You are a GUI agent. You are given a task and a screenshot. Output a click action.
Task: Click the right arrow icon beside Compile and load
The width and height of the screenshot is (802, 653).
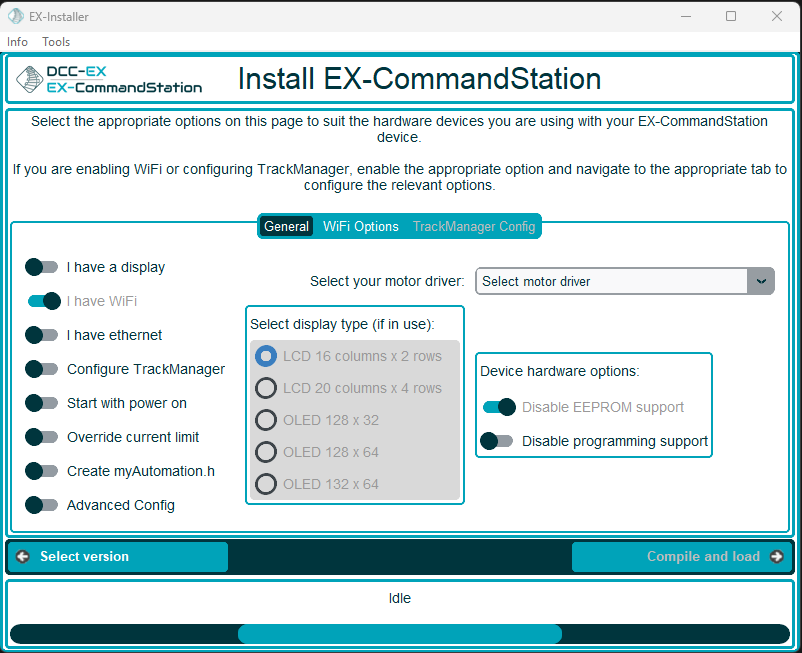click(x=776, y=556)
